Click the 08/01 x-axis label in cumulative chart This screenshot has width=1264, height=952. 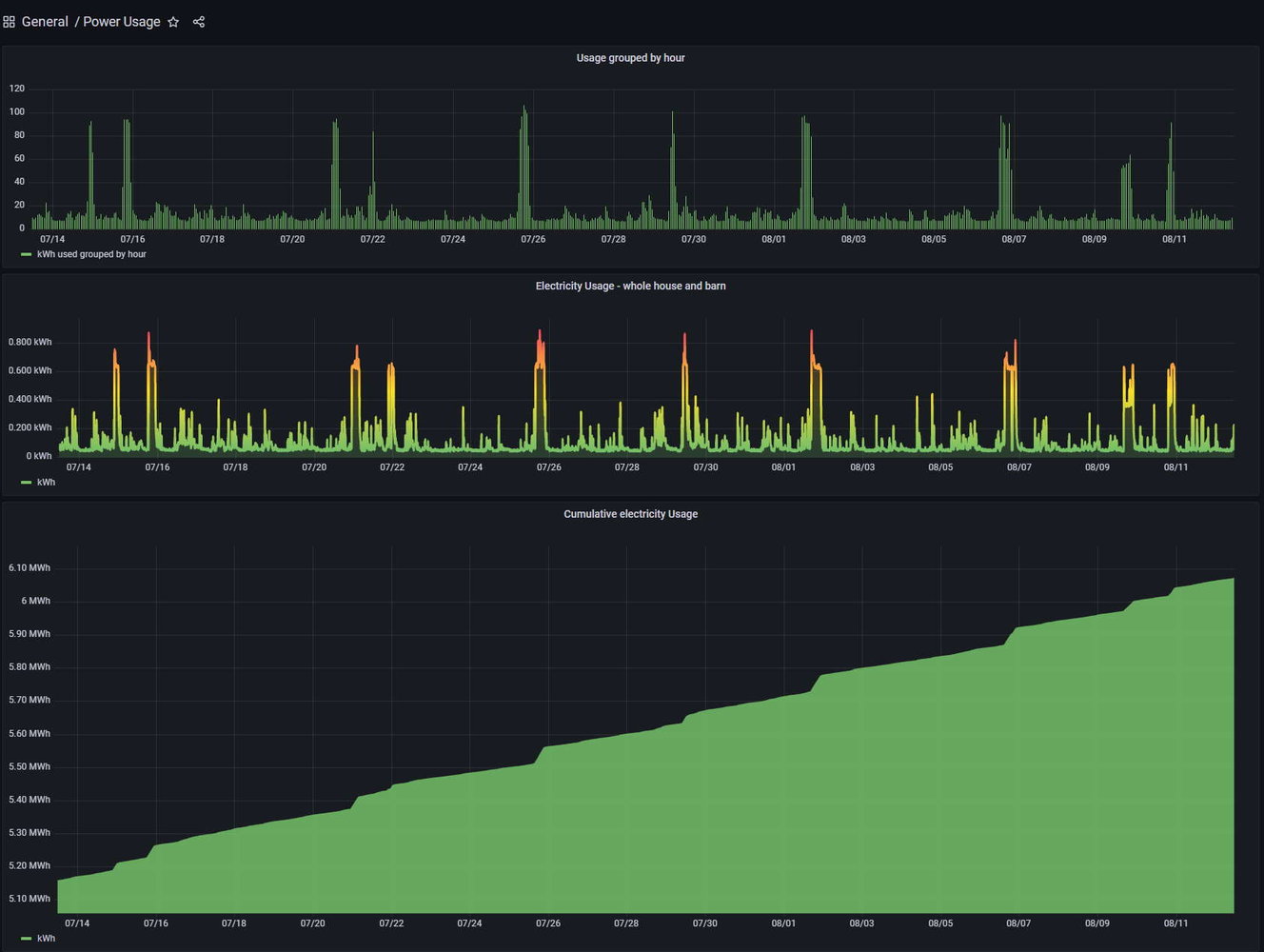point(783,923)
